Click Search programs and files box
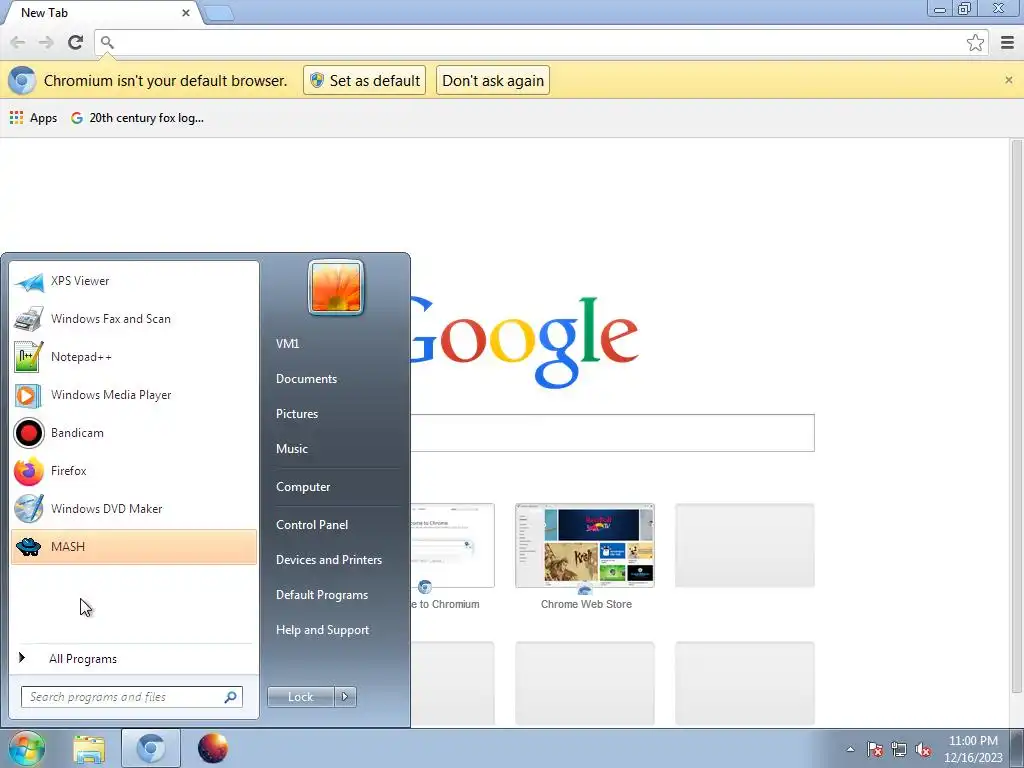Image resolution: width=1024 pixels, height=768 pixels. pyautogui.click(x=131, y=697)
